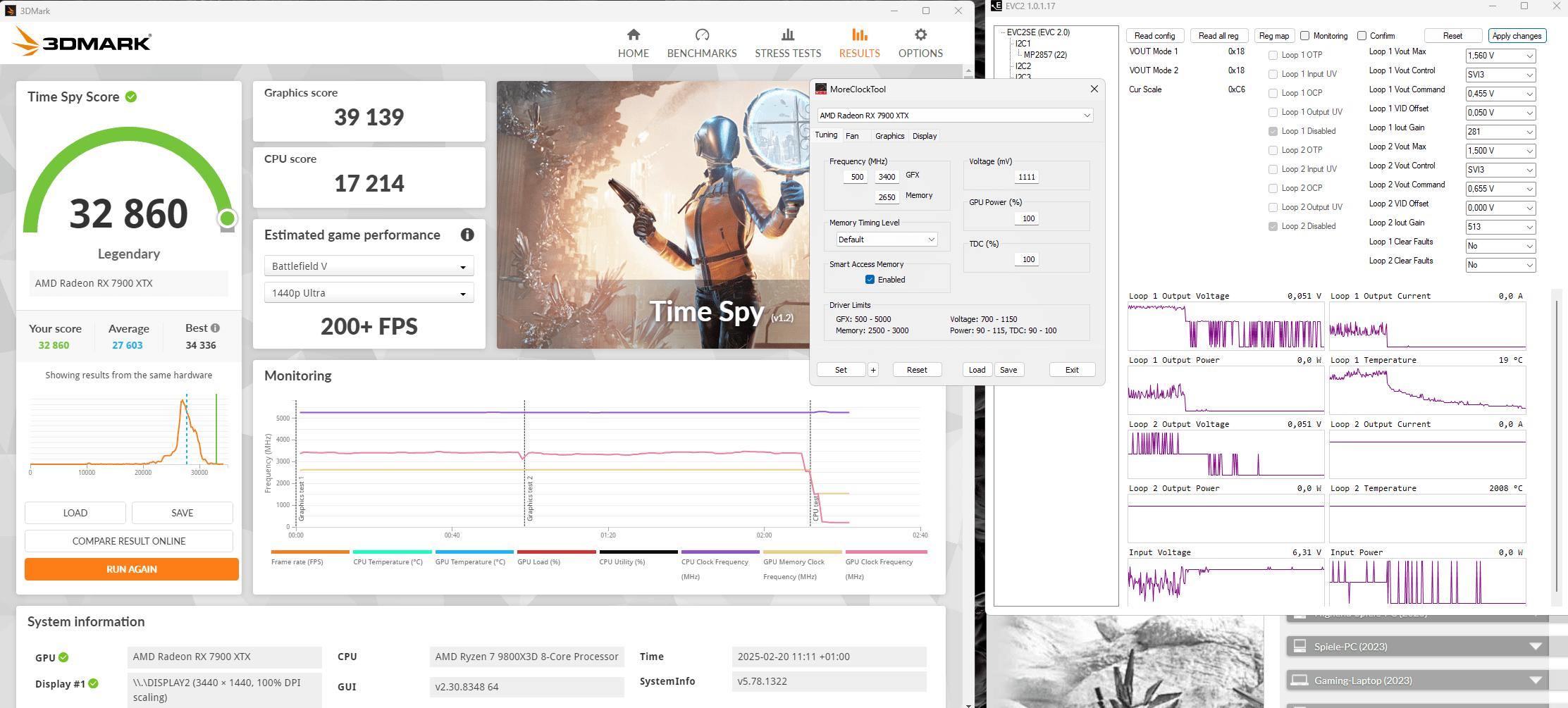The image size is (1568, 708).
Task: Click the MoreClockTool title bar app icon
Action: [x=821, y=89]
